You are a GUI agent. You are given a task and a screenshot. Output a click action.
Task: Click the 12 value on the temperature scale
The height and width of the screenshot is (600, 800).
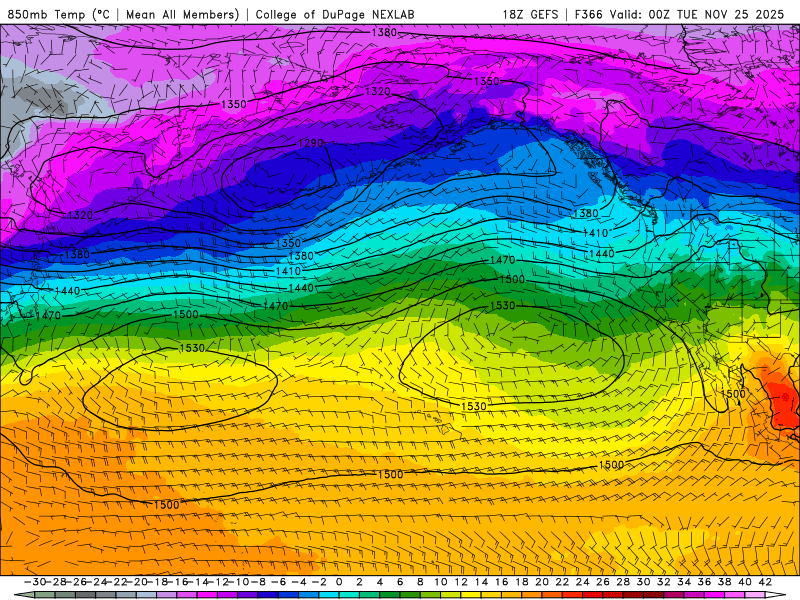coord(461,582)
